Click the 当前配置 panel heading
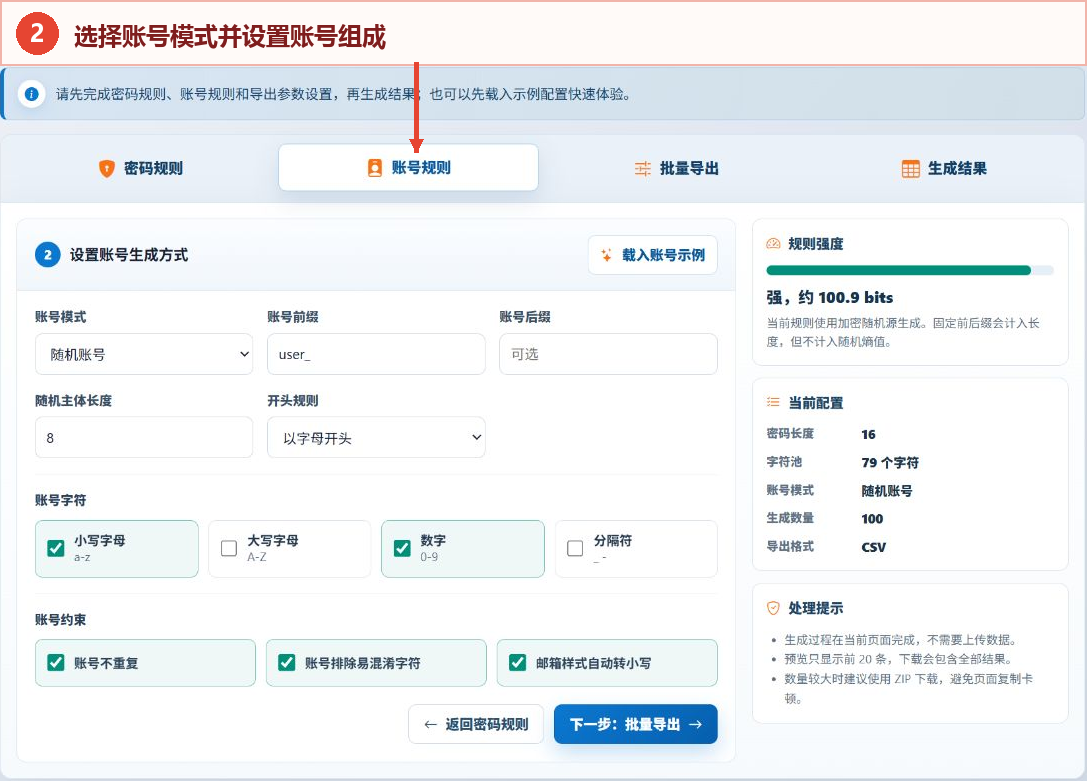The height and width of the screenshot is (781, 1087). click(816, 403)
